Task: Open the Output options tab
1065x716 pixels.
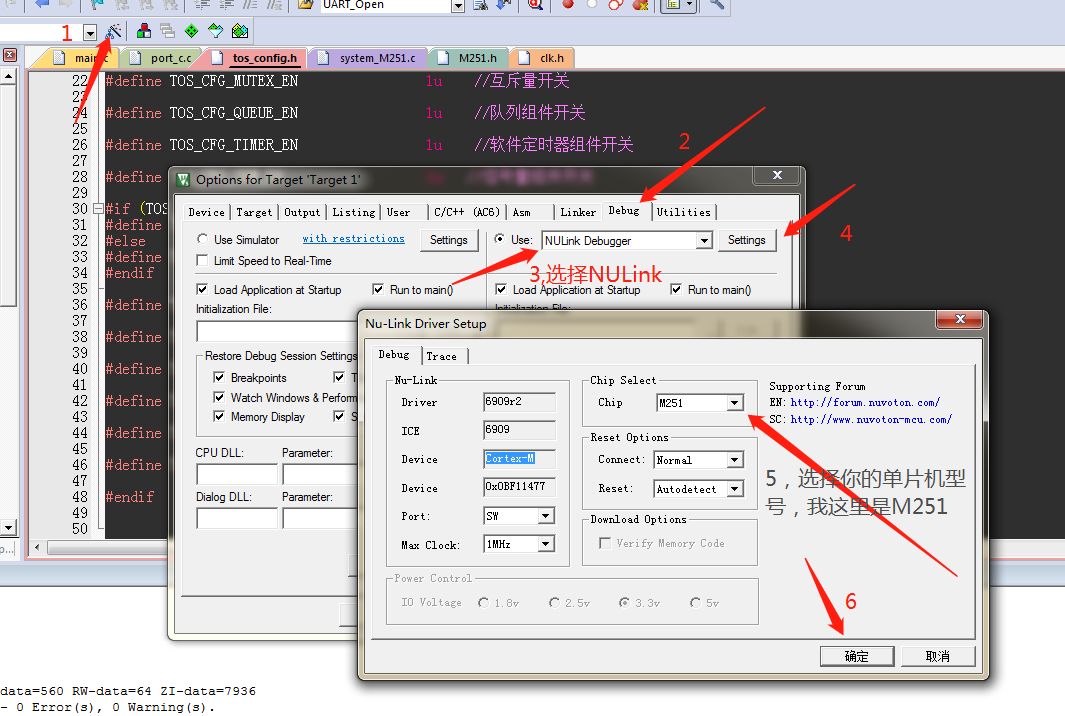Action: tap(302, 212)
